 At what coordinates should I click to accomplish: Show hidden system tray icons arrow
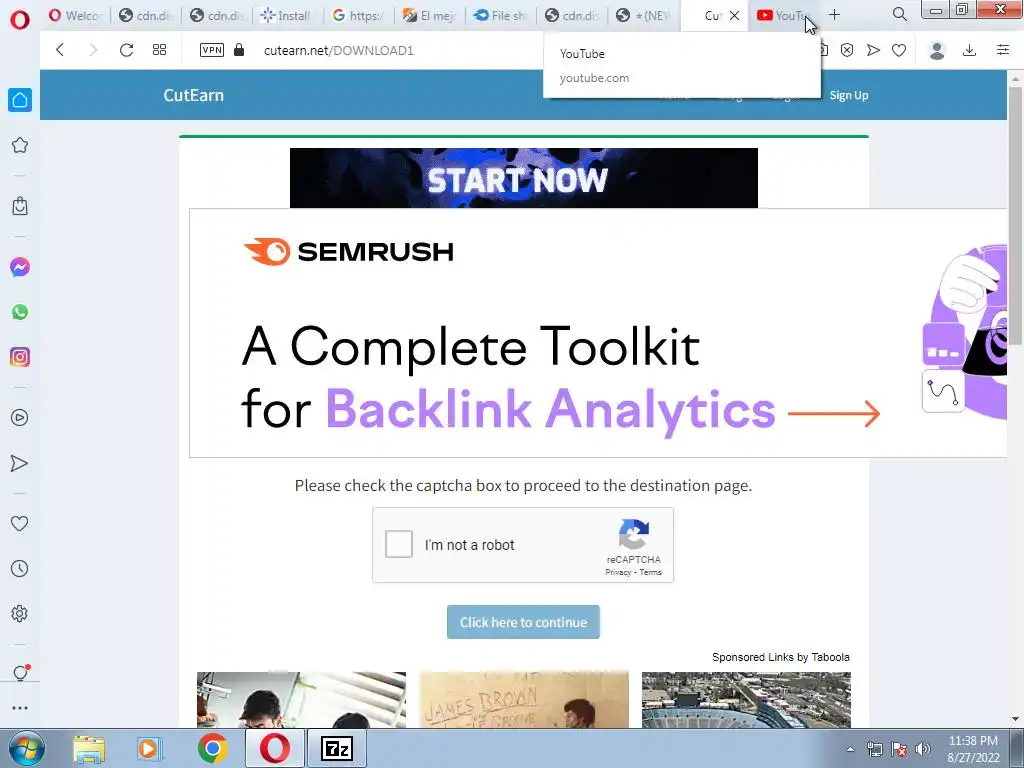pos(850,749)
